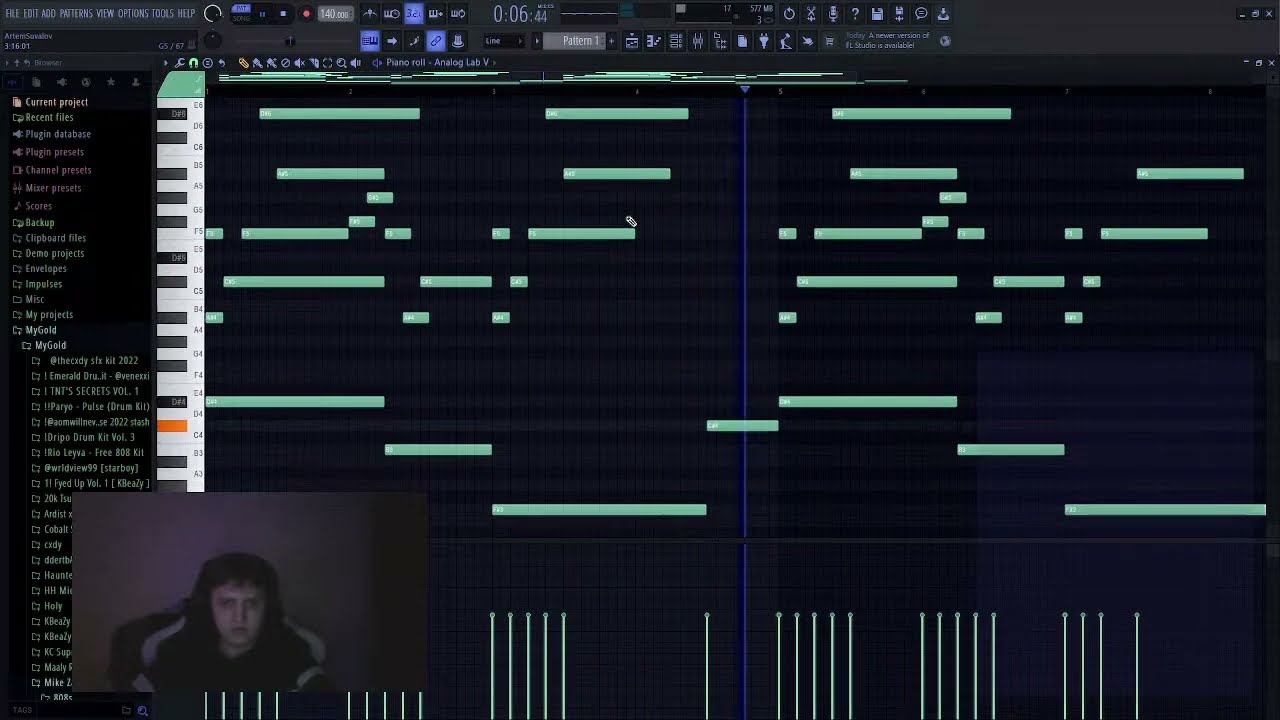Open the plugin plug icon

point(764,41)
